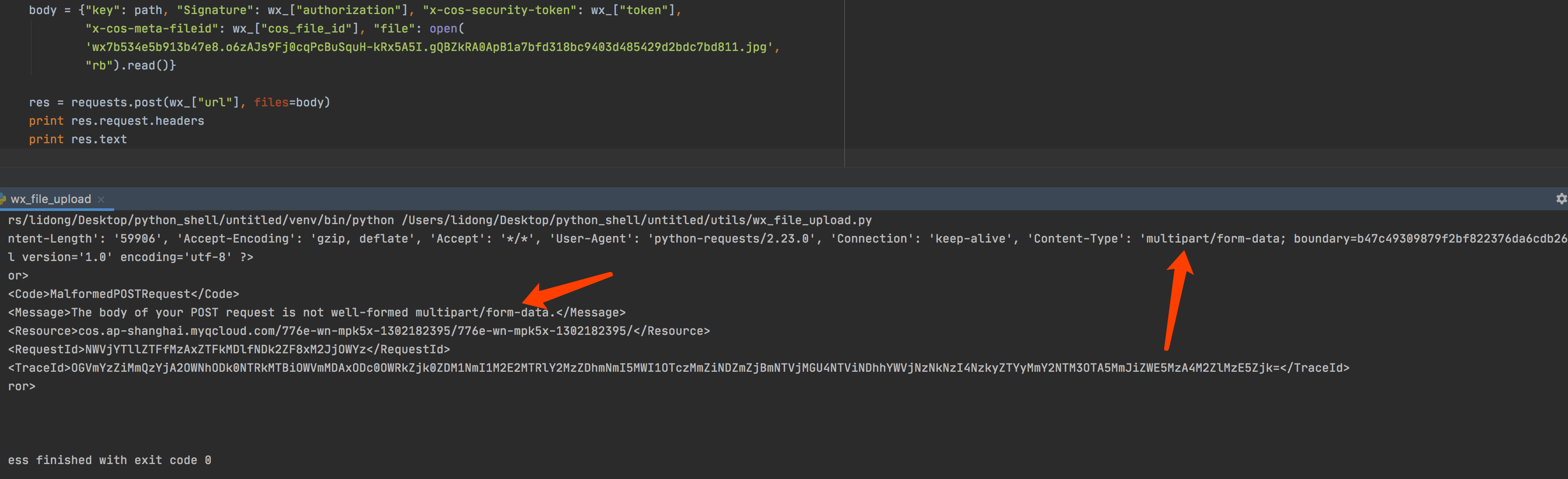The image size is (1568, 479).
Task: Click the Python icon on run tab
Action: 3,199
